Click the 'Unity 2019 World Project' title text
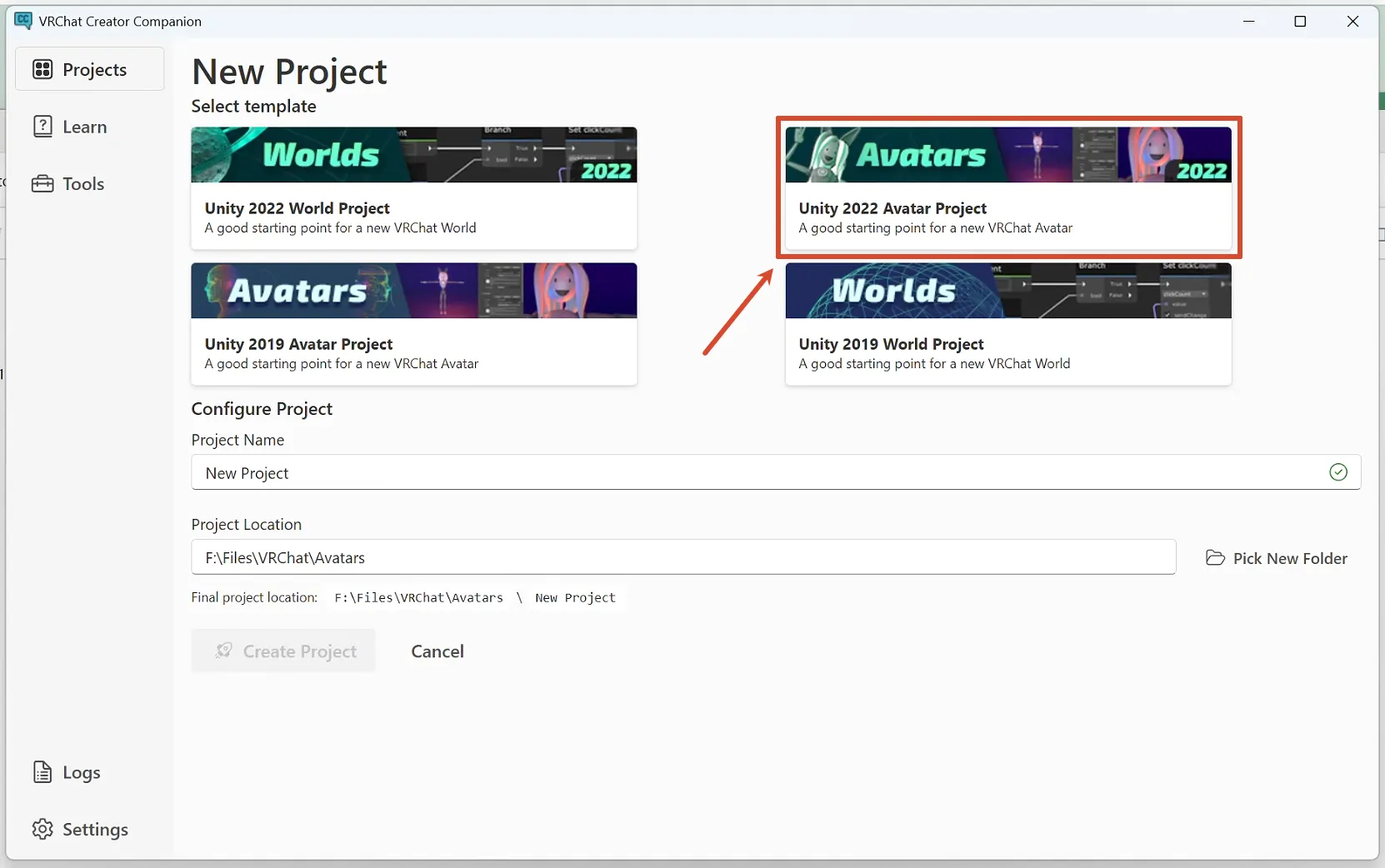This screenshot has height=868, width=1385. point(891,344)
